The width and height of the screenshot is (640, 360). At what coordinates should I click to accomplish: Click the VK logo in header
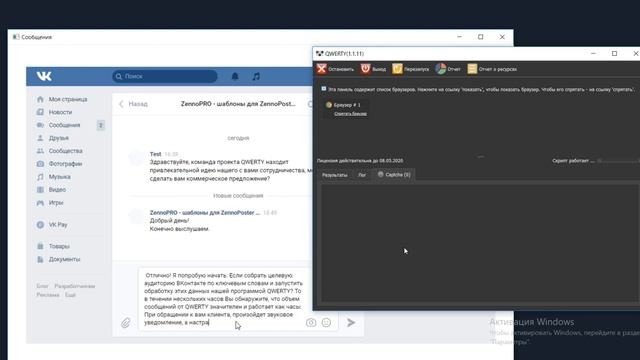click(x=44, y=76)
